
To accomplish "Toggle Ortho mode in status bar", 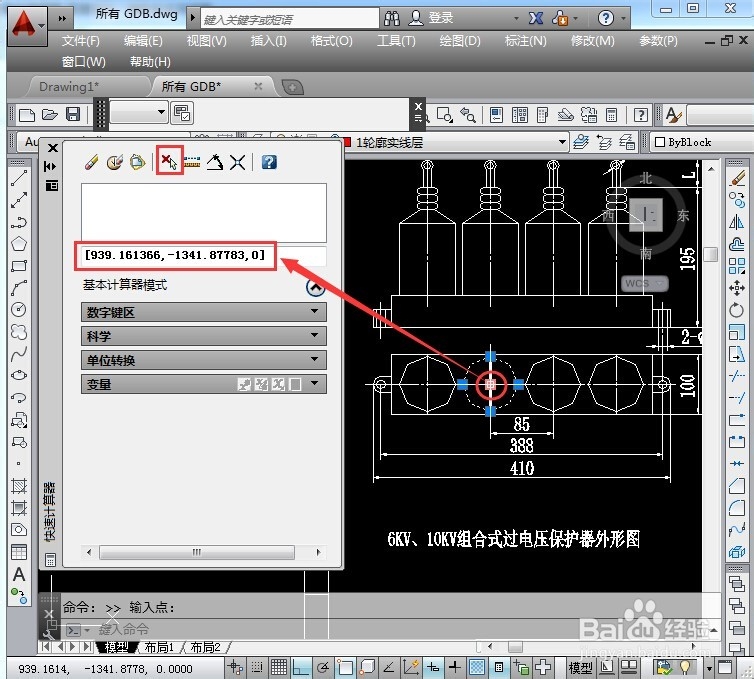I will pyautogui.click(x=302, y=667).
